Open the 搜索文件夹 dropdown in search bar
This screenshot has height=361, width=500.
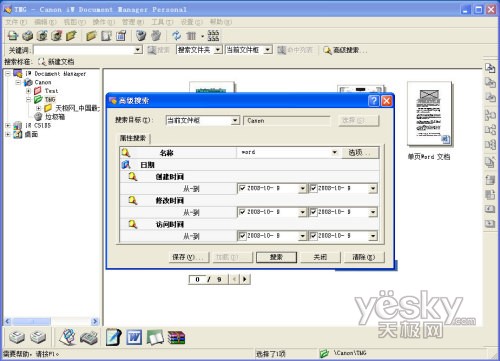pos(218,50)
